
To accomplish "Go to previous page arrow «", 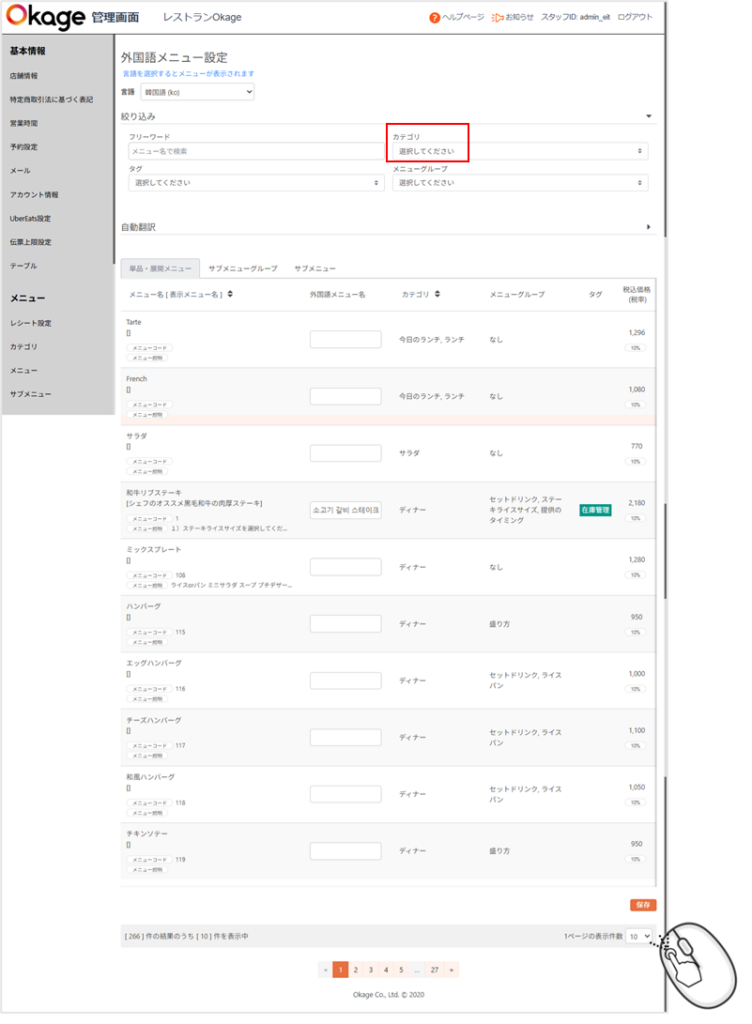I will point(325,969).
